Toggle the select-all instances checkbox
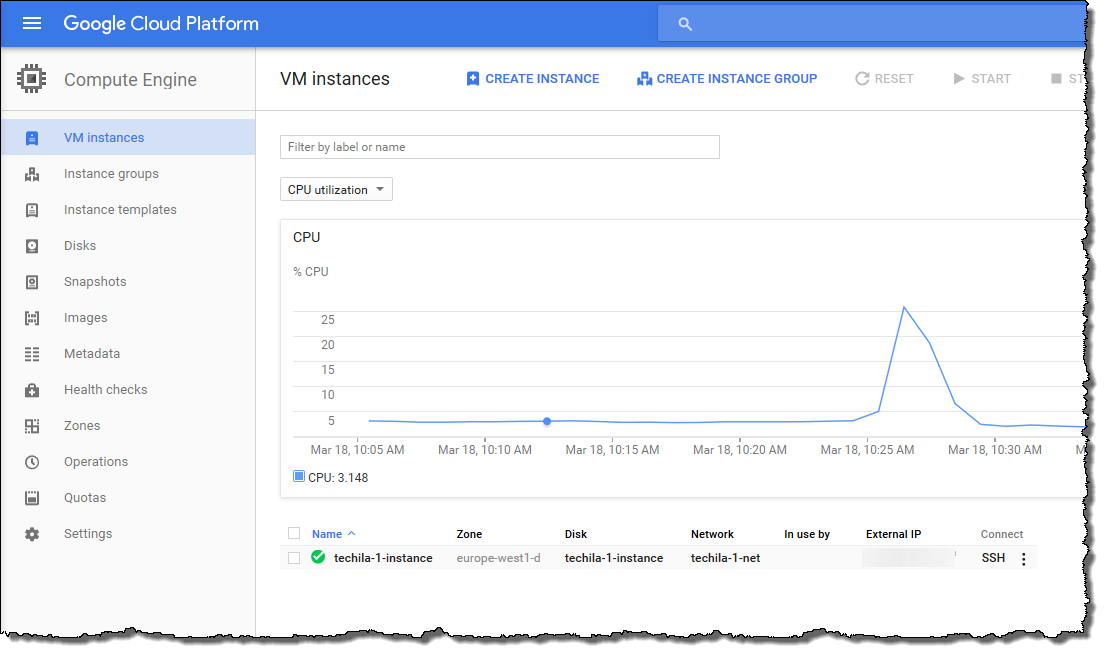 click(x=293, y=534)
